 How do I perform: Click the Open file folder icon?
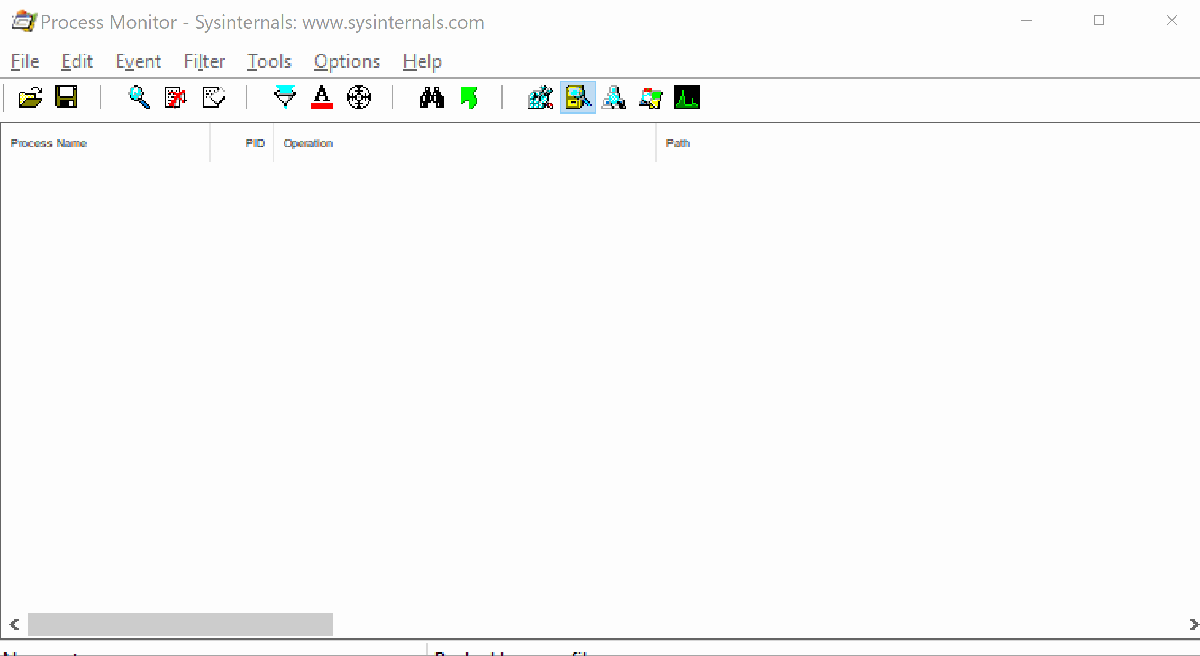[30, 97]
